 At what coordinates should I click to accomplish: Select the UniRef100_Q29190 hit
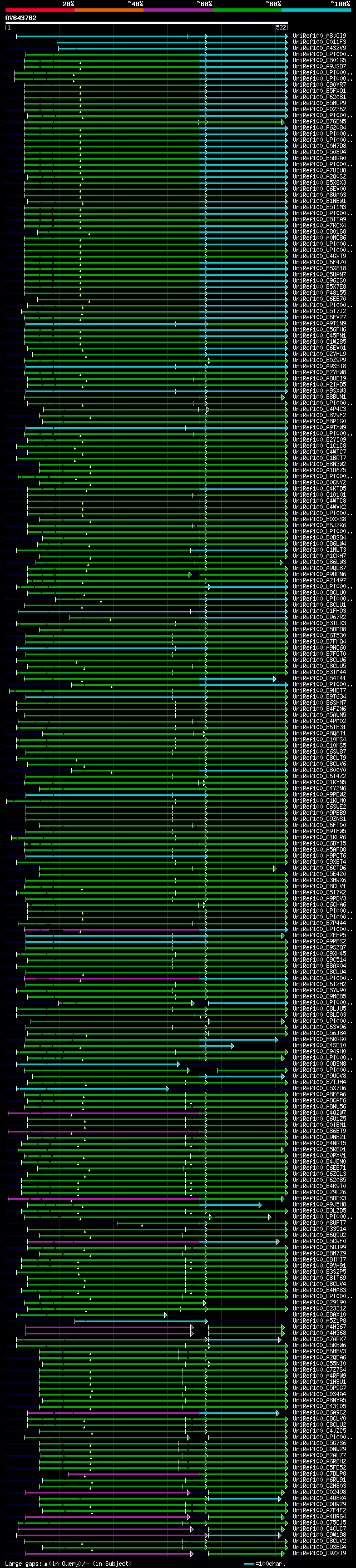pyautogui.click(x=319, y=1303)
